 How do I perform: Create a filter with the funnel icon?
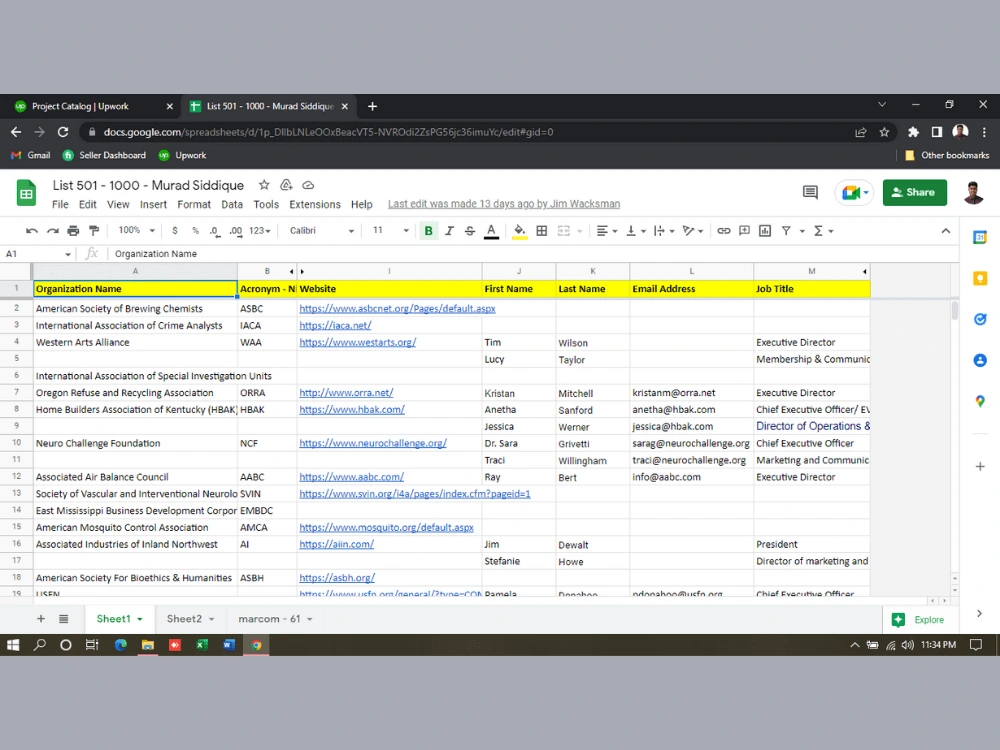786,231
